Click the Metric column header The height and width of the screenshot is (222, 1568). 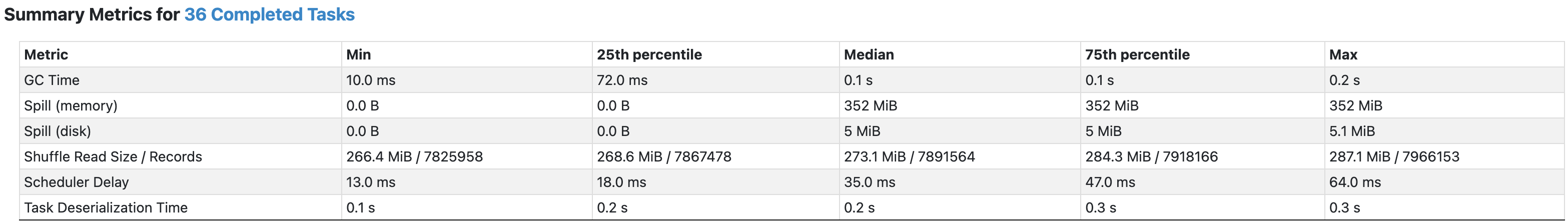(46, 54)
